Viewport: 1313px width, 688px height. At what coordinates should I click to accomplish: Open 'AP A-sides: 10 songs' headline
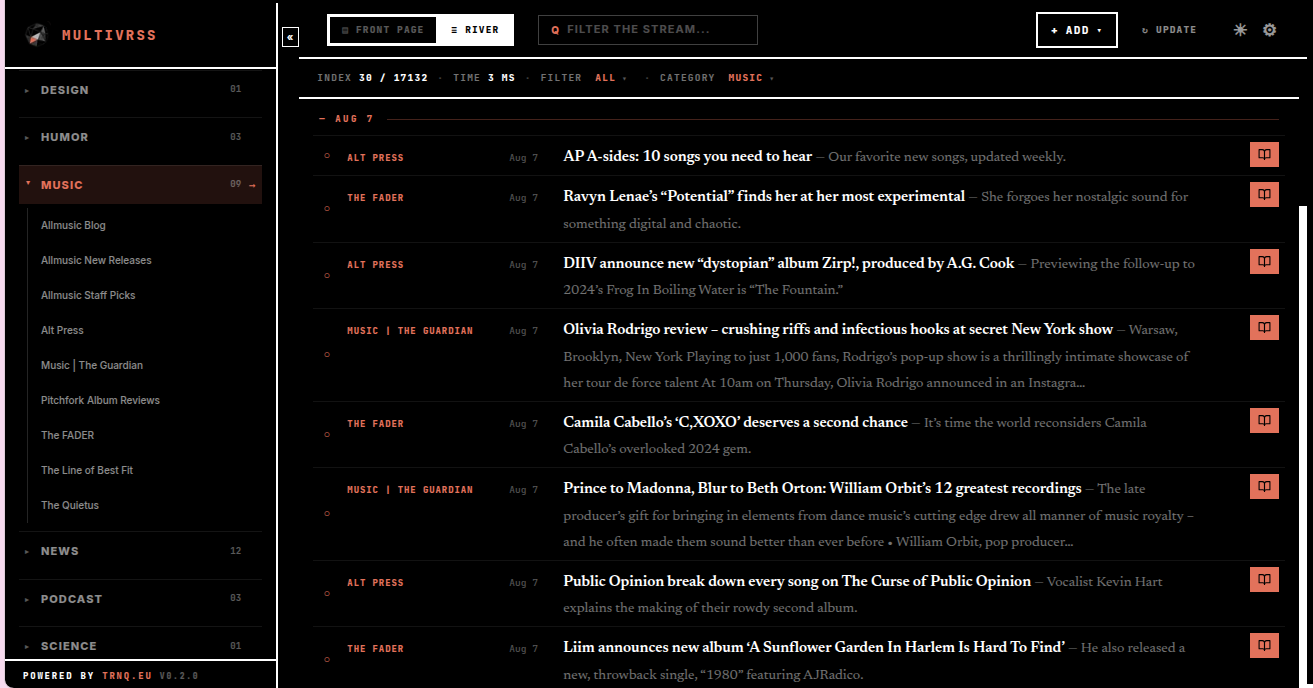688,156
